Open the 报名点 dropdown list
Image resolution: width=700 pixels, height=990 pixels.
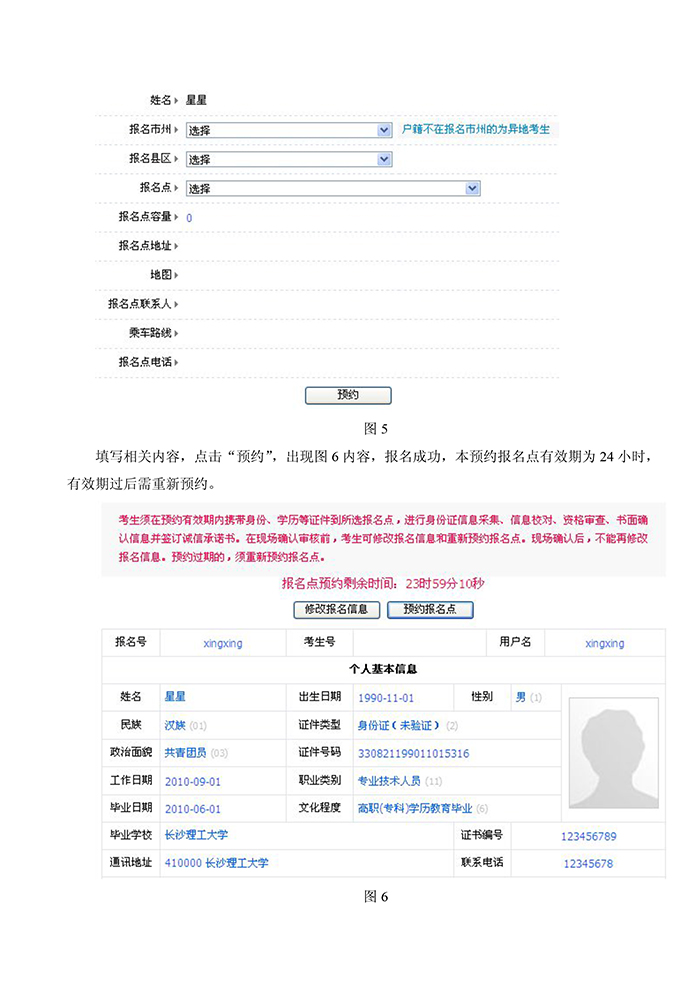[333, 188]
